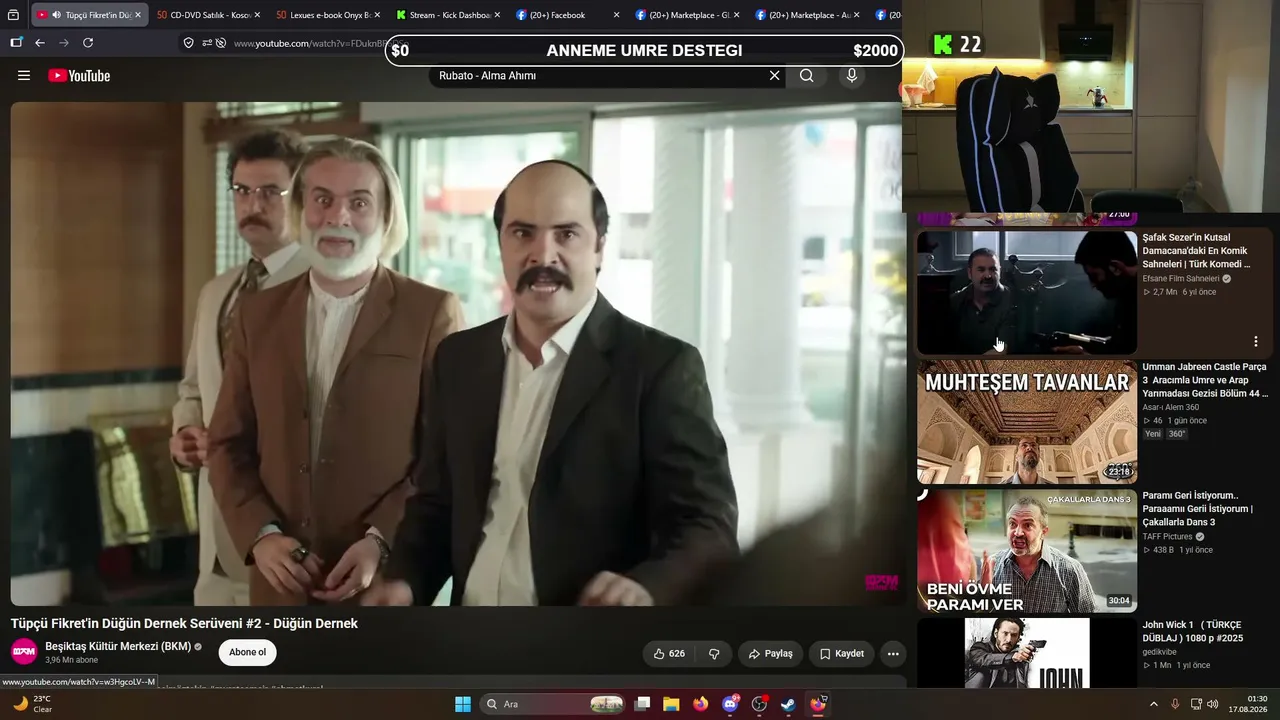Open Task View on taskbar
The height and width of the screenshot is (720, 1280).
(643, 704)
